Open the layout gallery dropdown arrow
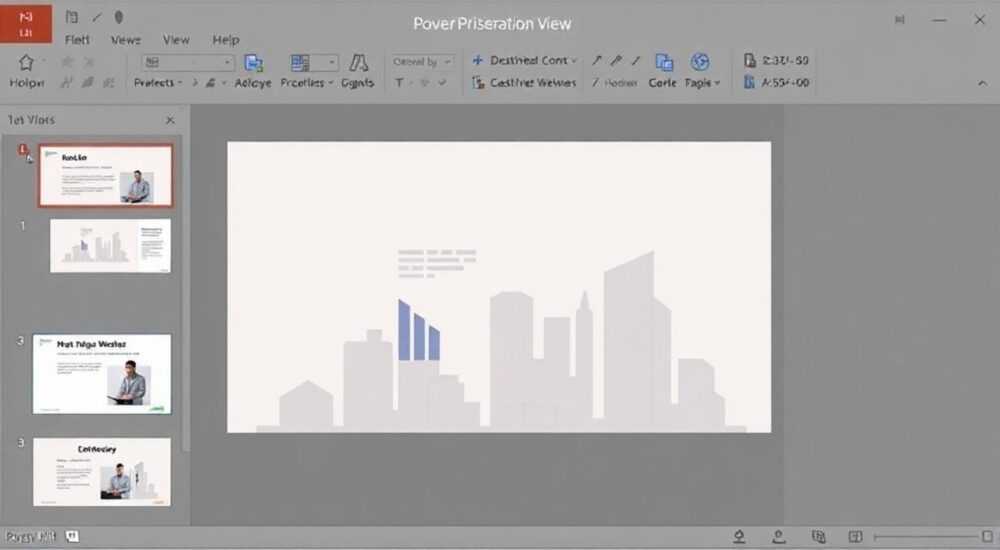1000x550 pixels. 332,62
